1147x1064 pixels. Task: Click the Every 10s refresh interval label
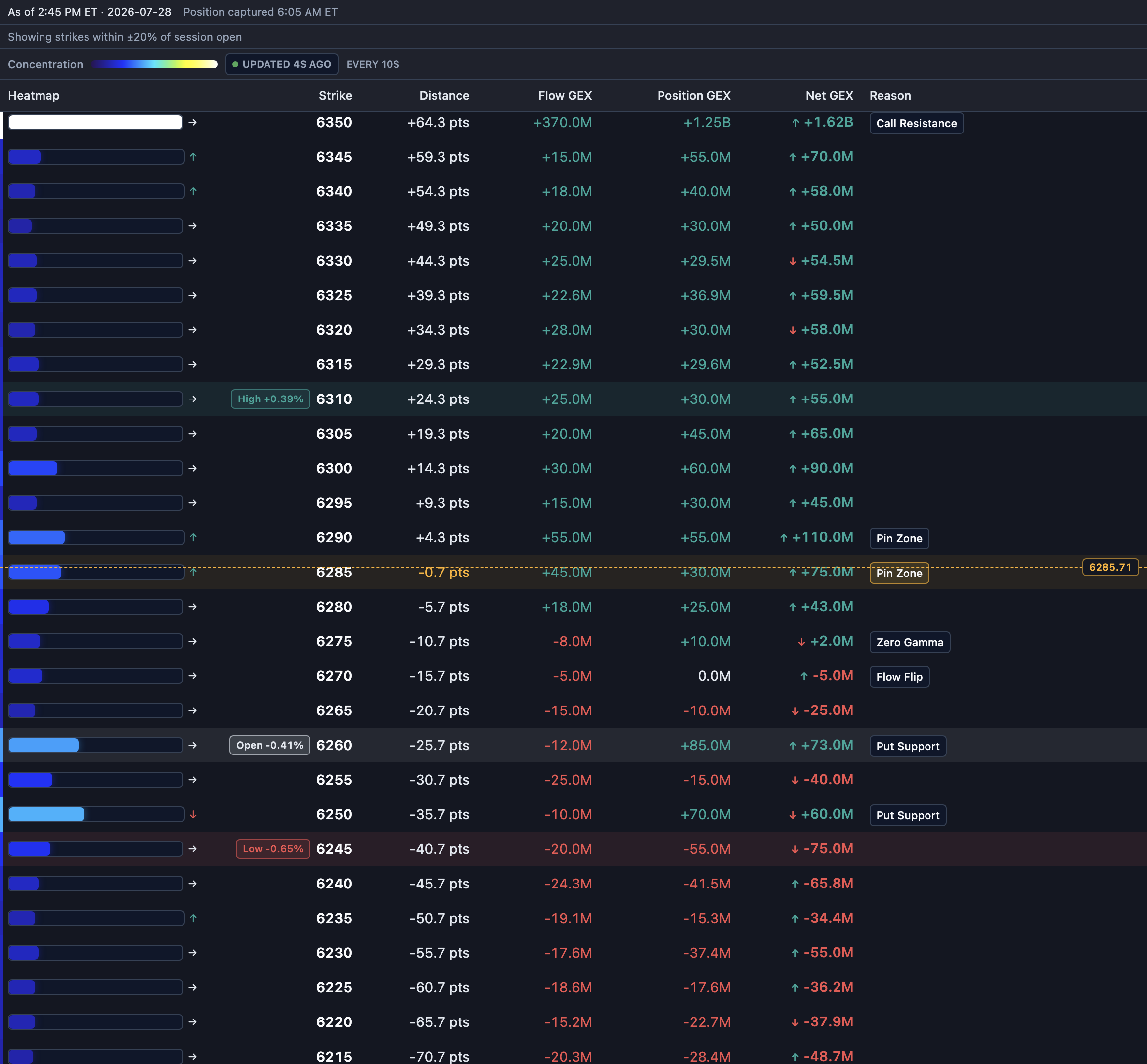point(373,64)
